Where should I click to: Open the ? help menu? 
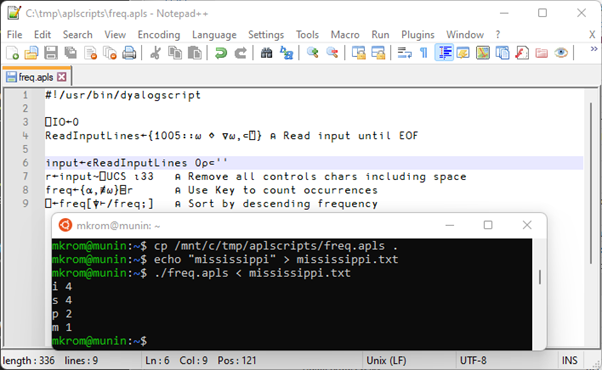pos(498,35)
